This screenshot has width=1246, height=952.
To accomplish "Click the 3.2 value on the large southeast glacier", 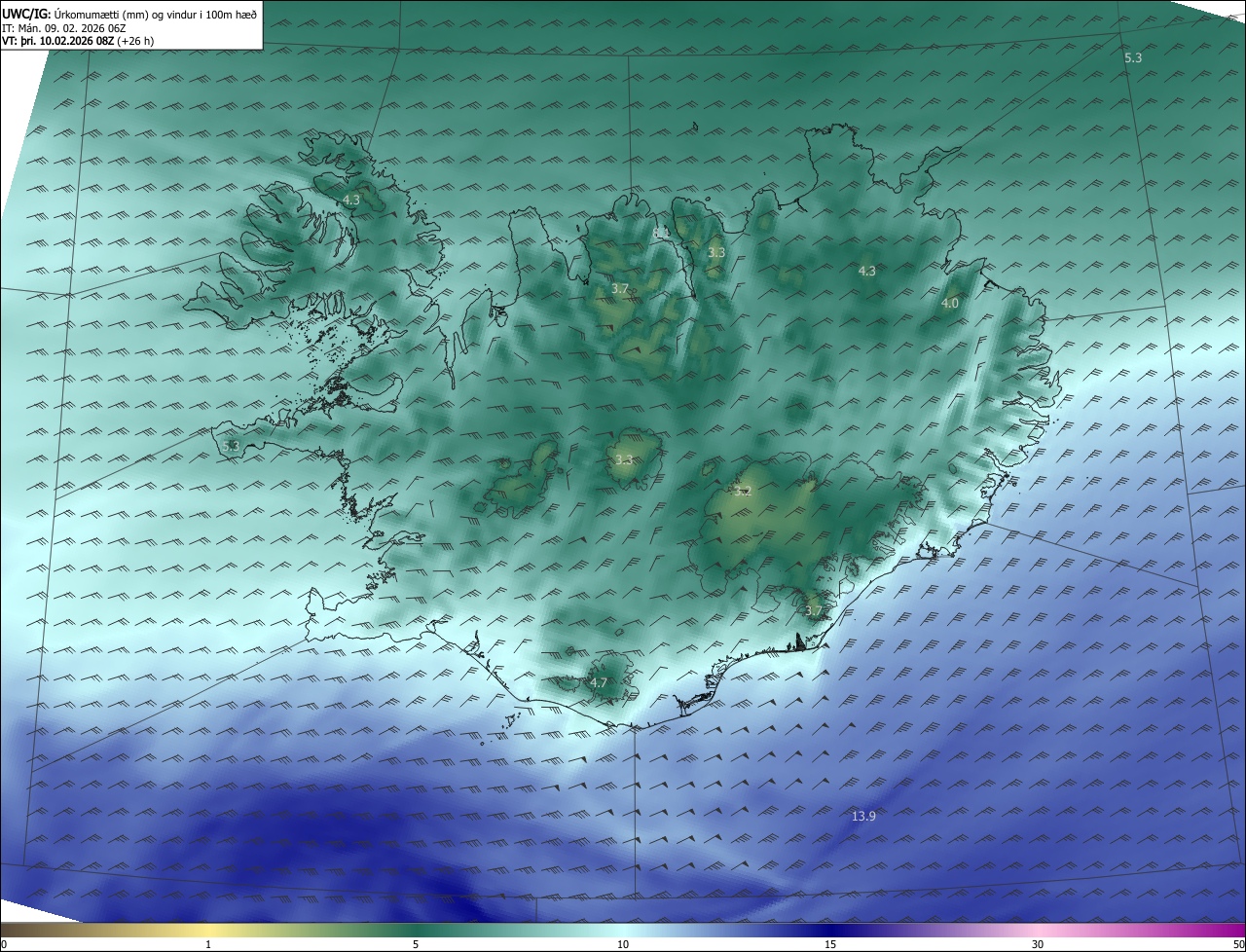I will point(744,492).
